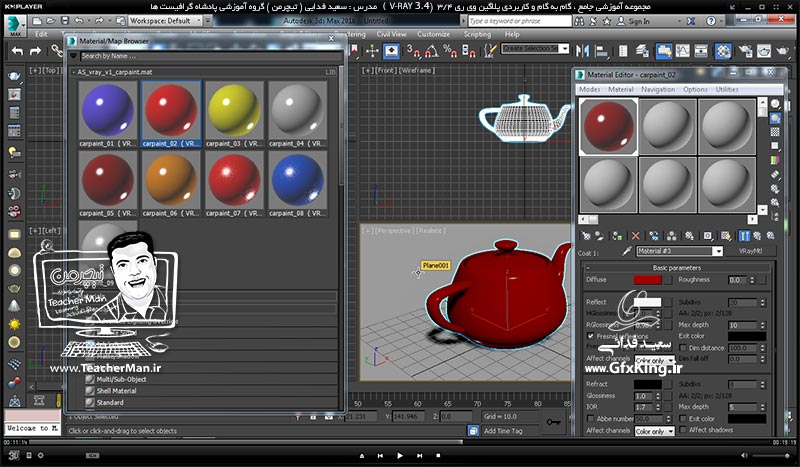Click the main toolbar Redo arrow
Image resolution: width=800 pixels, height=467 pixels.
click(35, 51)
